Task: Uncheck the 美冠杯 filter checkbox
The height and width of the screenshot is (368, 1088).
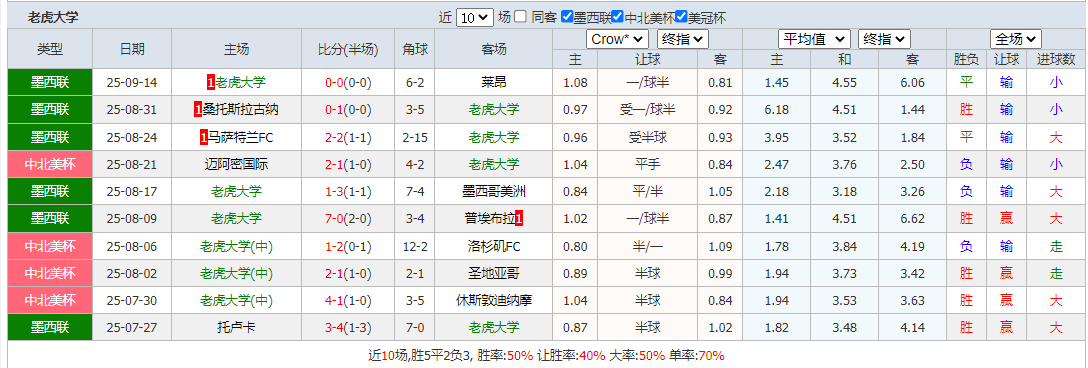Action: 681,17
